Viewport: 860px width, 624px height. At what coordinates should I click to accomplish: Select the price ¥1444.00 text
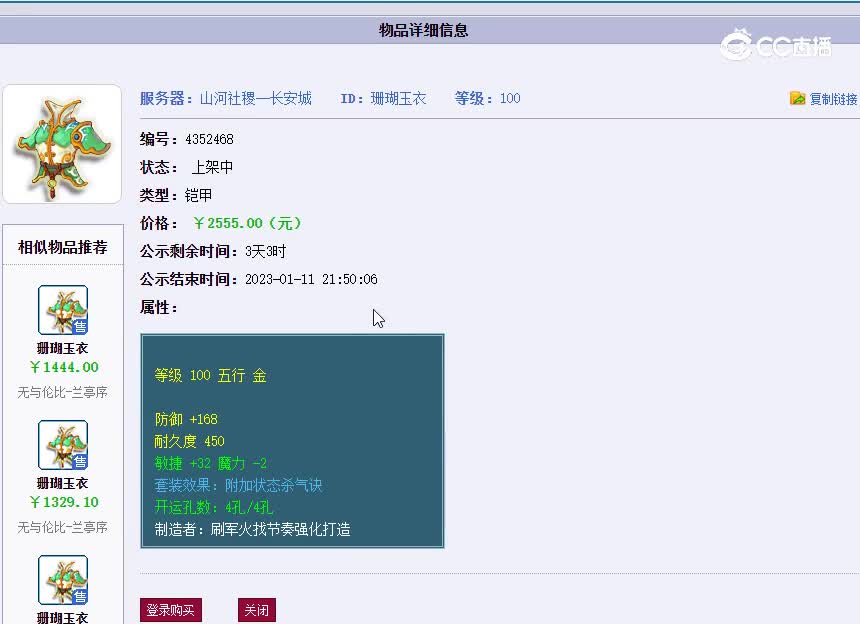click(x=64, y=367)
